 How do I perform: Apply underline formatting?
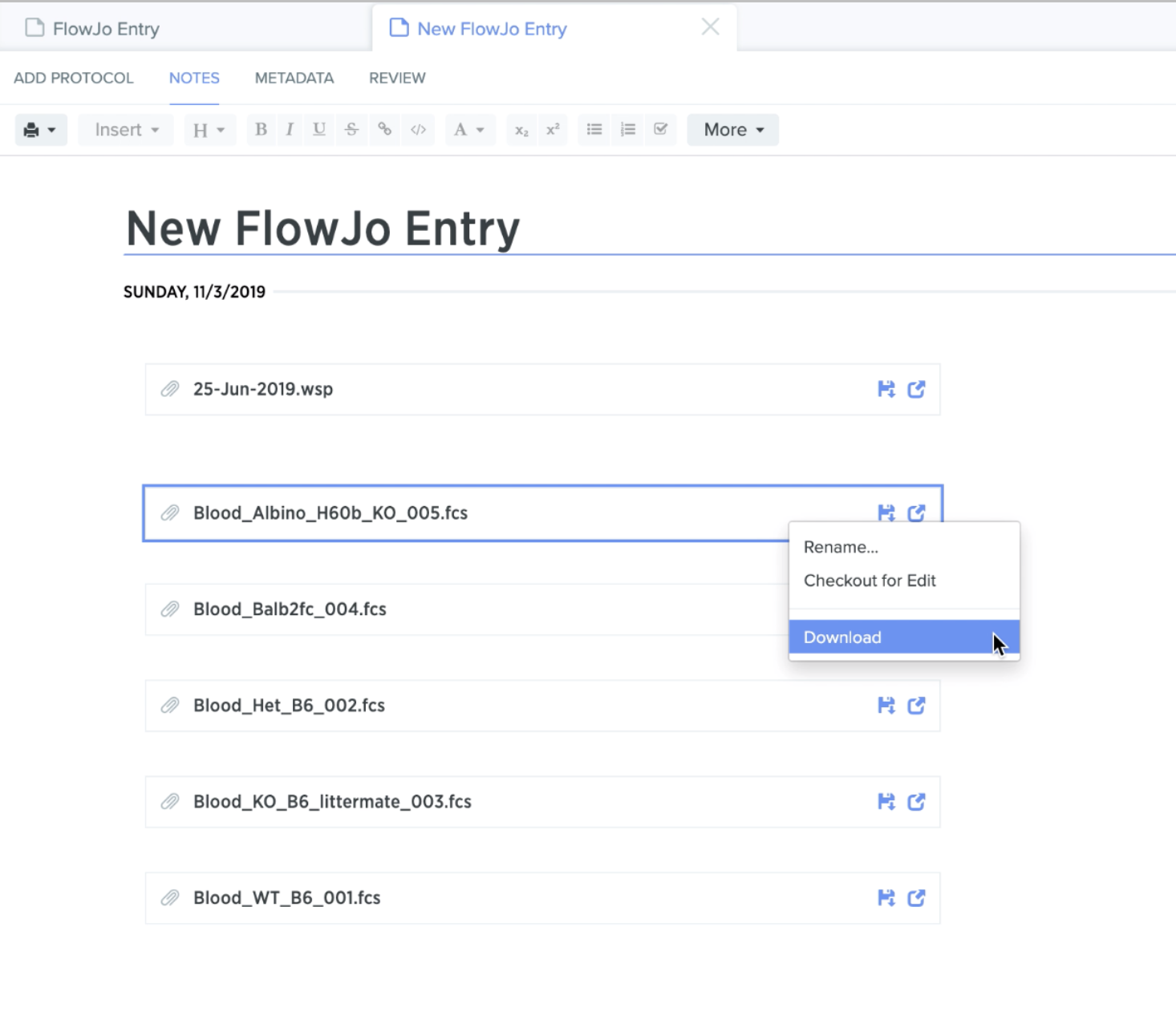click(x=319, y=129)
